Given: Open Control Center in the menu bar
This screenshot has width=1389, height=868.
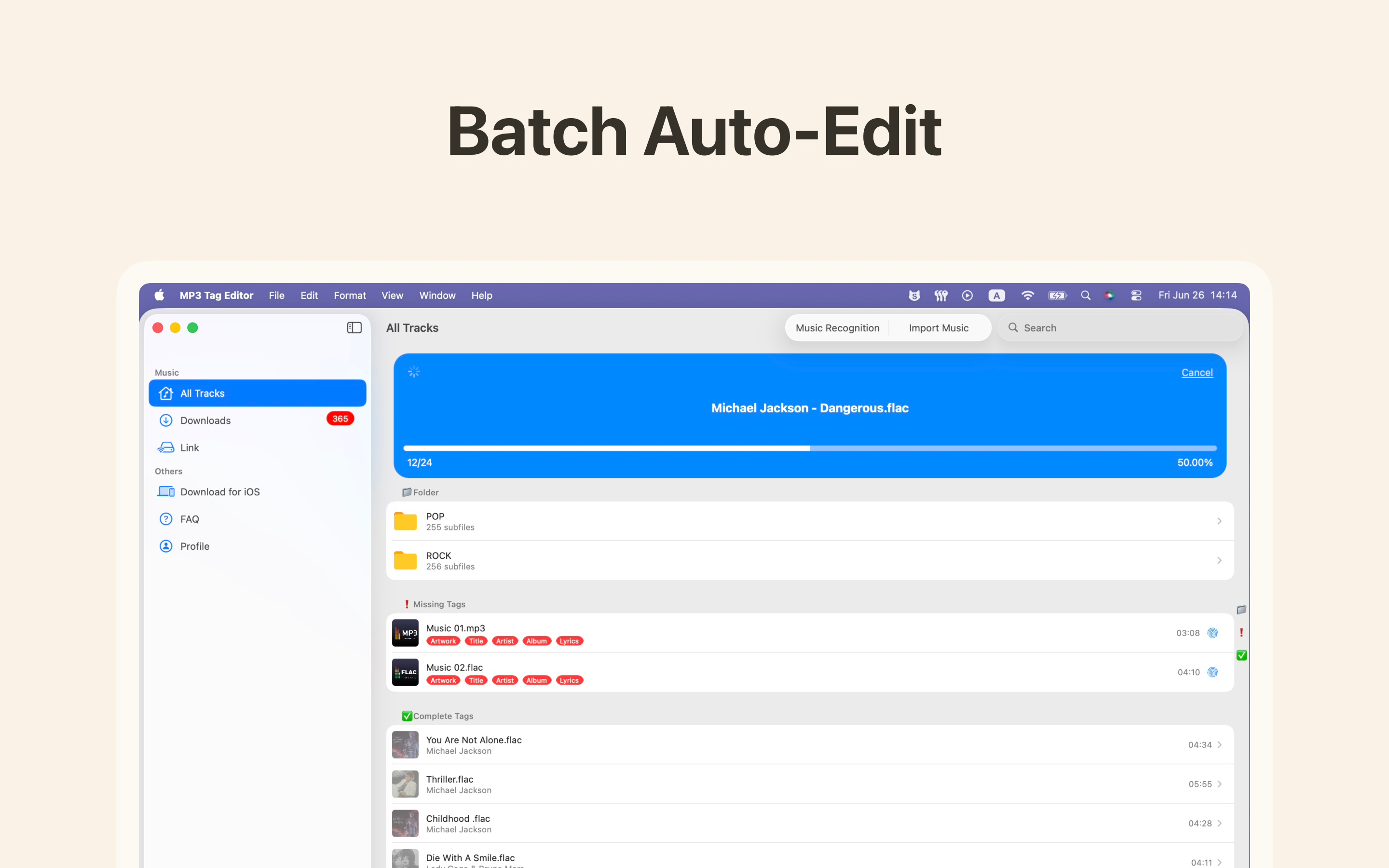Looking at the screenshot, I should click(x=1136, y=295).
